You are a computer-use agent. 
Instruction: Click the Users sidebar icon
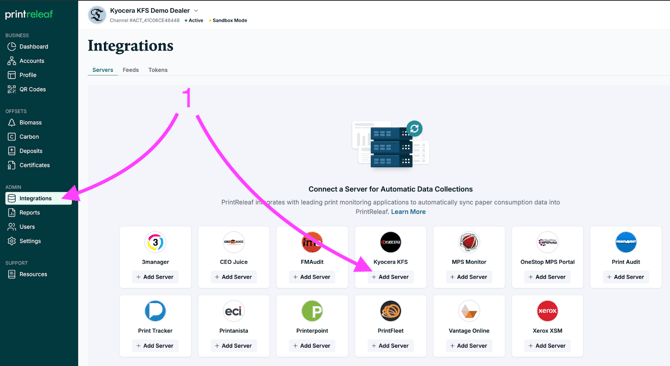click(x=12, y=227)
